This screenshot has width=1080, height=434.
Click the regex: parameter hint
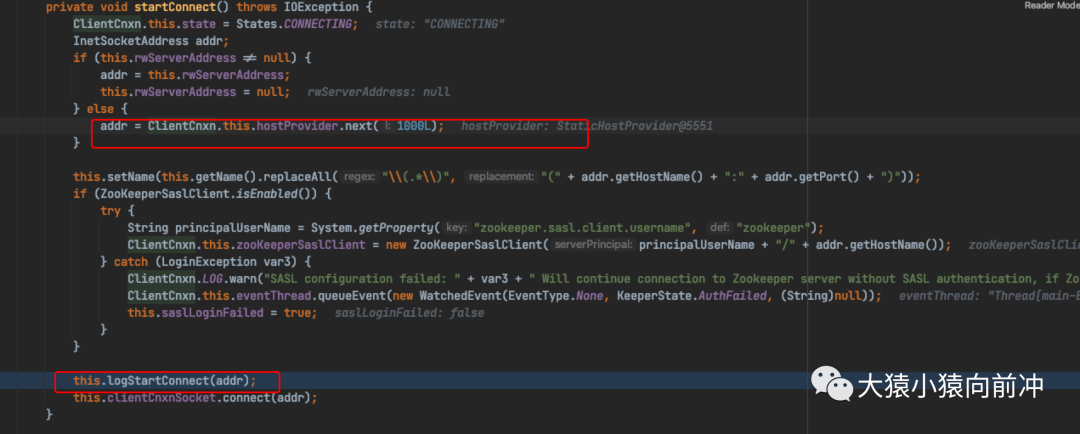tap(360, 177)
